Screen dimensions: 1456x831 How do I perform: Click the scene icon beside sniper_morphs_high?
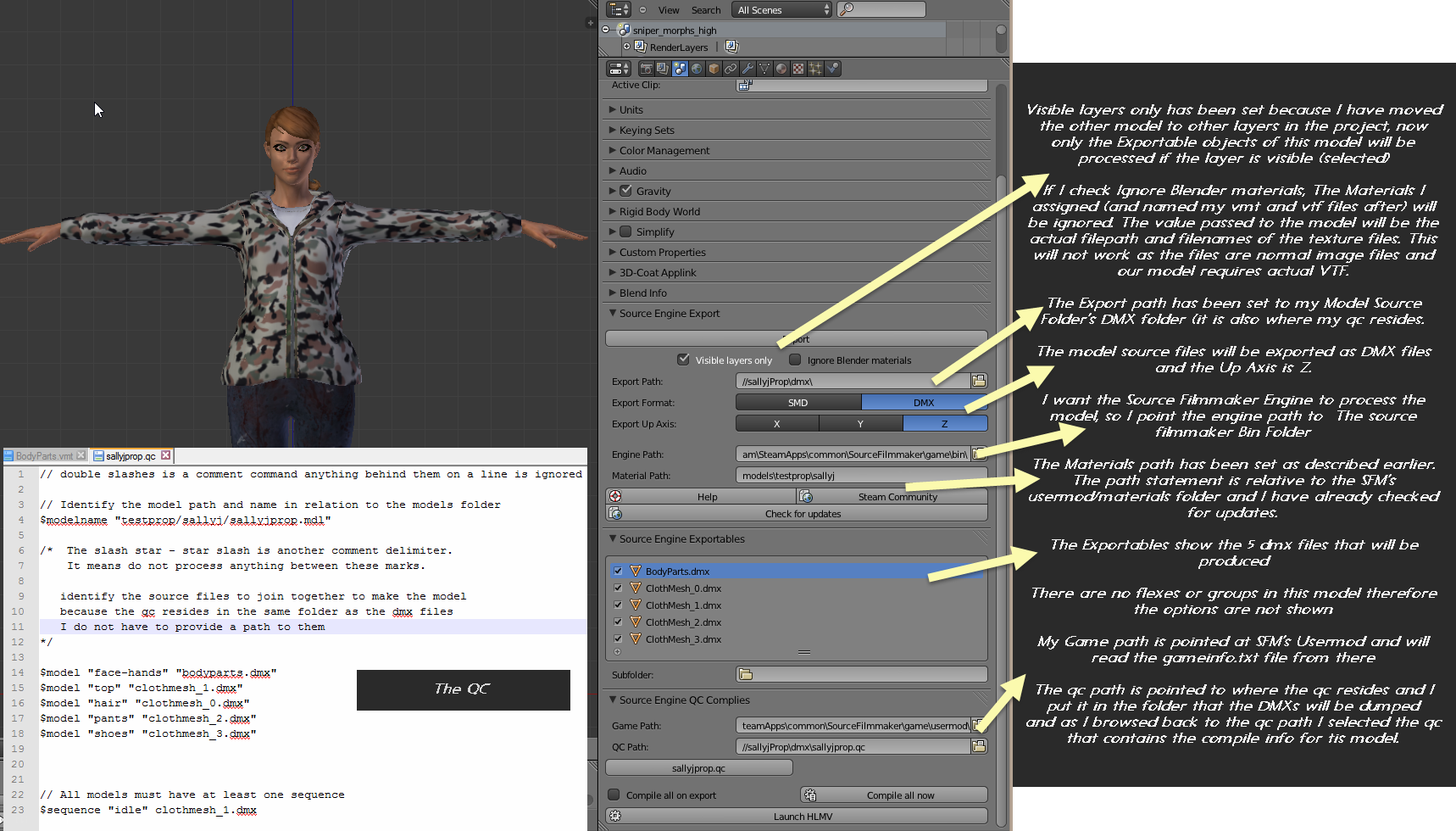(x=624, y=31)
